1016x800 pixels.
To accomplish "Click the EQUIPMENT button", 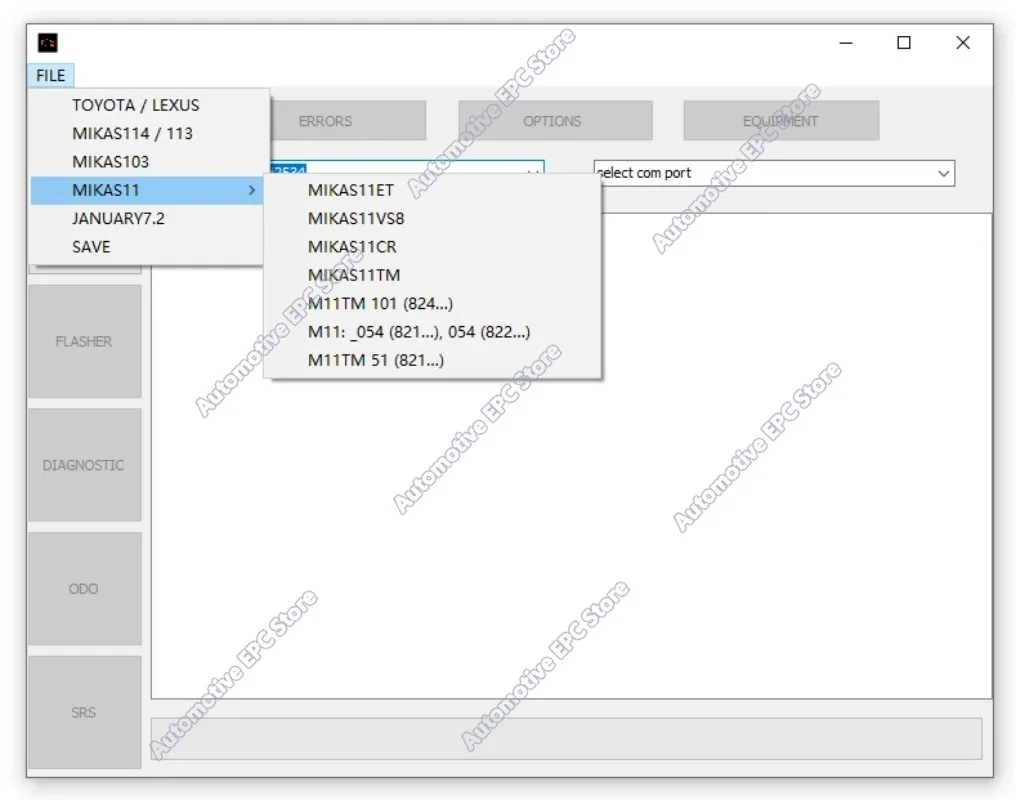I will pyautogui.click(x=781, y=120).
